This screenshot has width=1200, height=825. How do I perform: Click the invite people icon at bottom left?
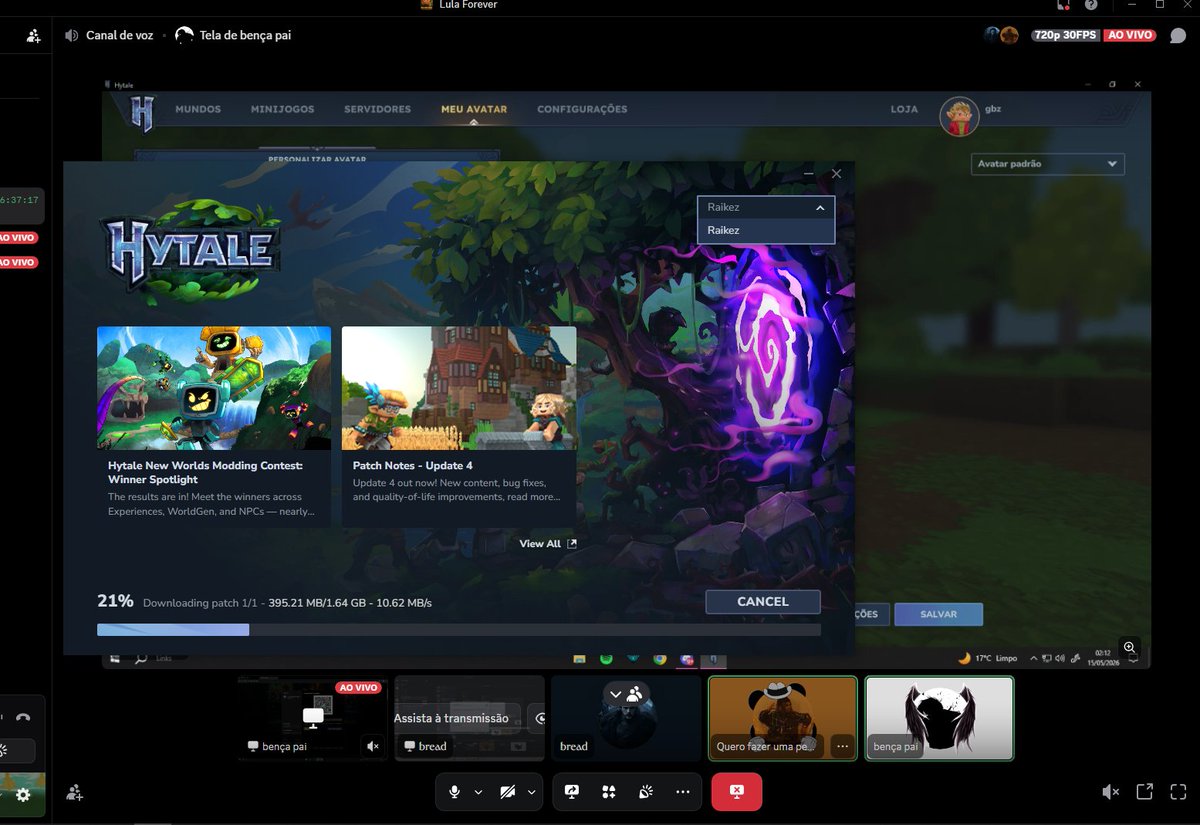75,792
